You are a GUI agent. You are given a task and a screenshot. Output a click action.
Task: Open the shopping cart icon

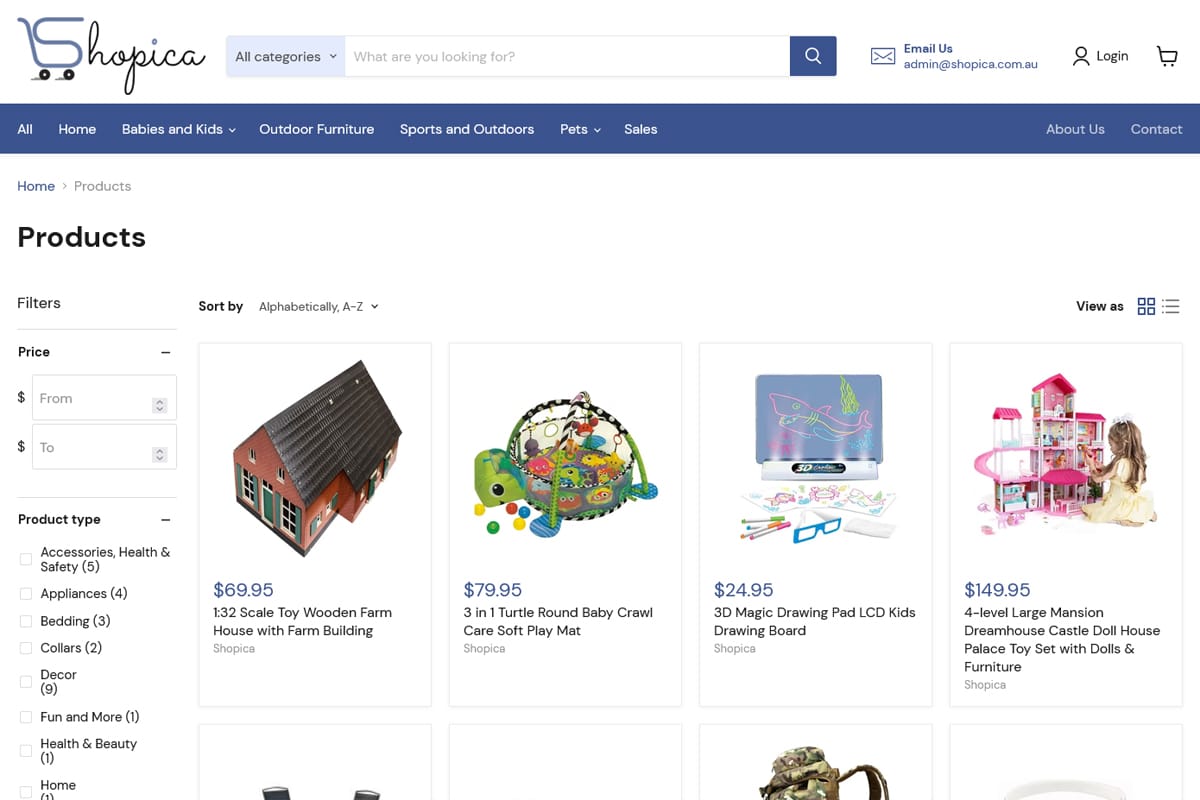pyautogui.click(x=1167, y=56)
